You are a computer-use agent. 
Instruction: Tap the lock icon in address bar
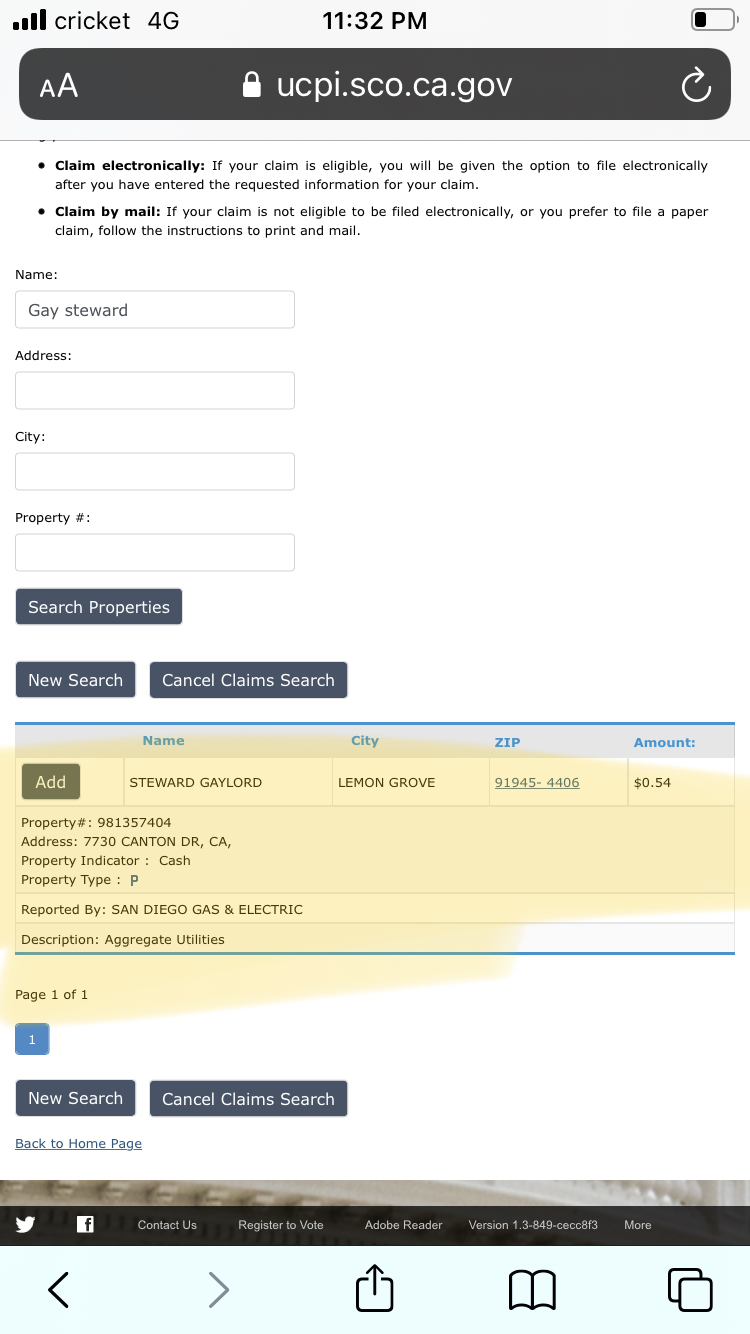(253, 85)
